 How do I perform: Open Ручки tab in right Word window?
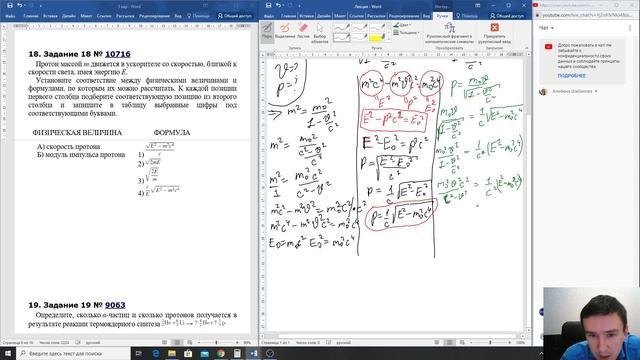pos(442,16)
